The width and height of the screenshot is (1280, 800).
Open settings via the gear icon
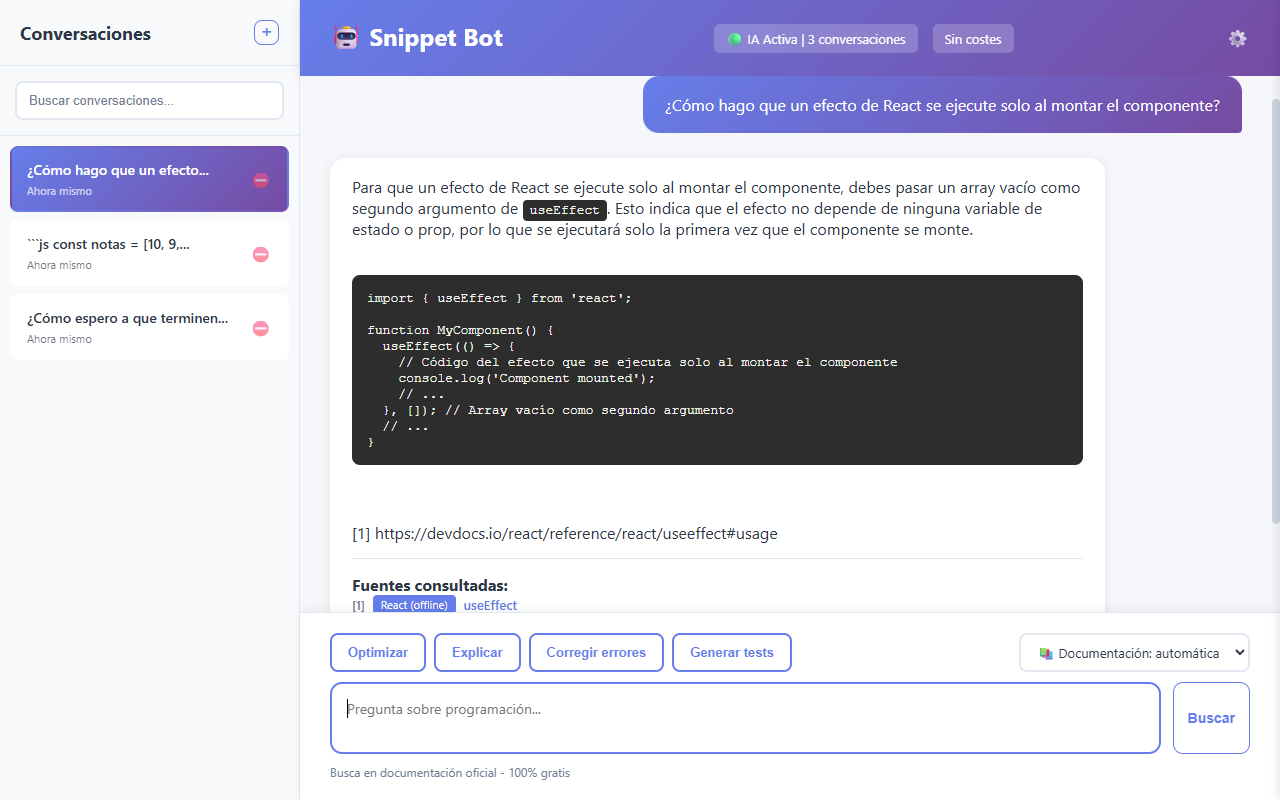tap(1237, 38)
